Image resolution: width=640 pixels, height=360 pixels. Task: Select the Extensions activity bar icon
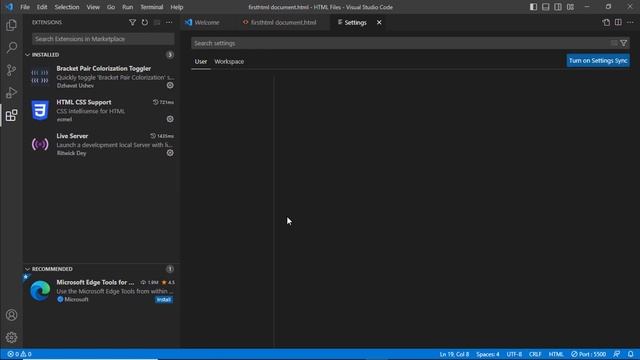(x=11, y=116)
